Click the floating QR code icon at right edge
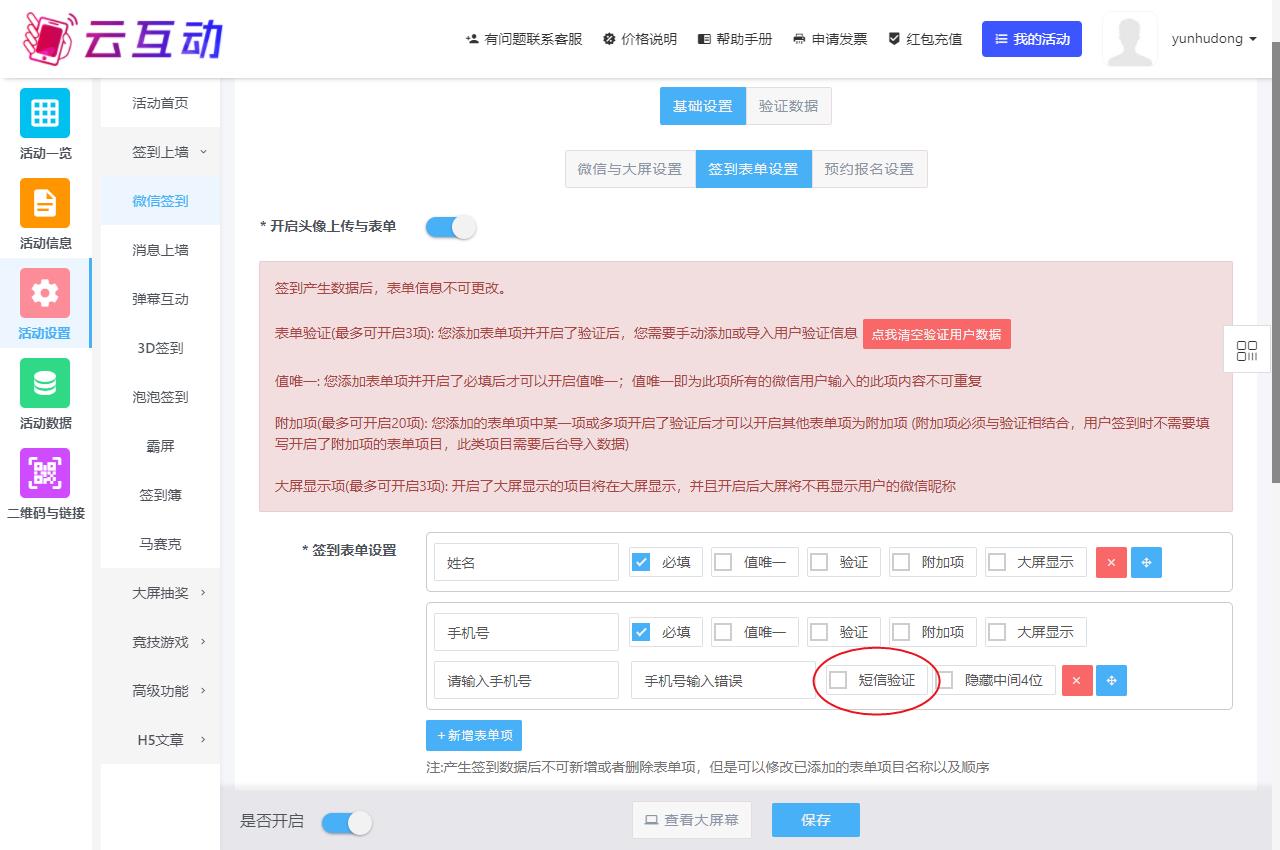The height and width of the screenshot is (850, 1280). [x=1247, y=351]
